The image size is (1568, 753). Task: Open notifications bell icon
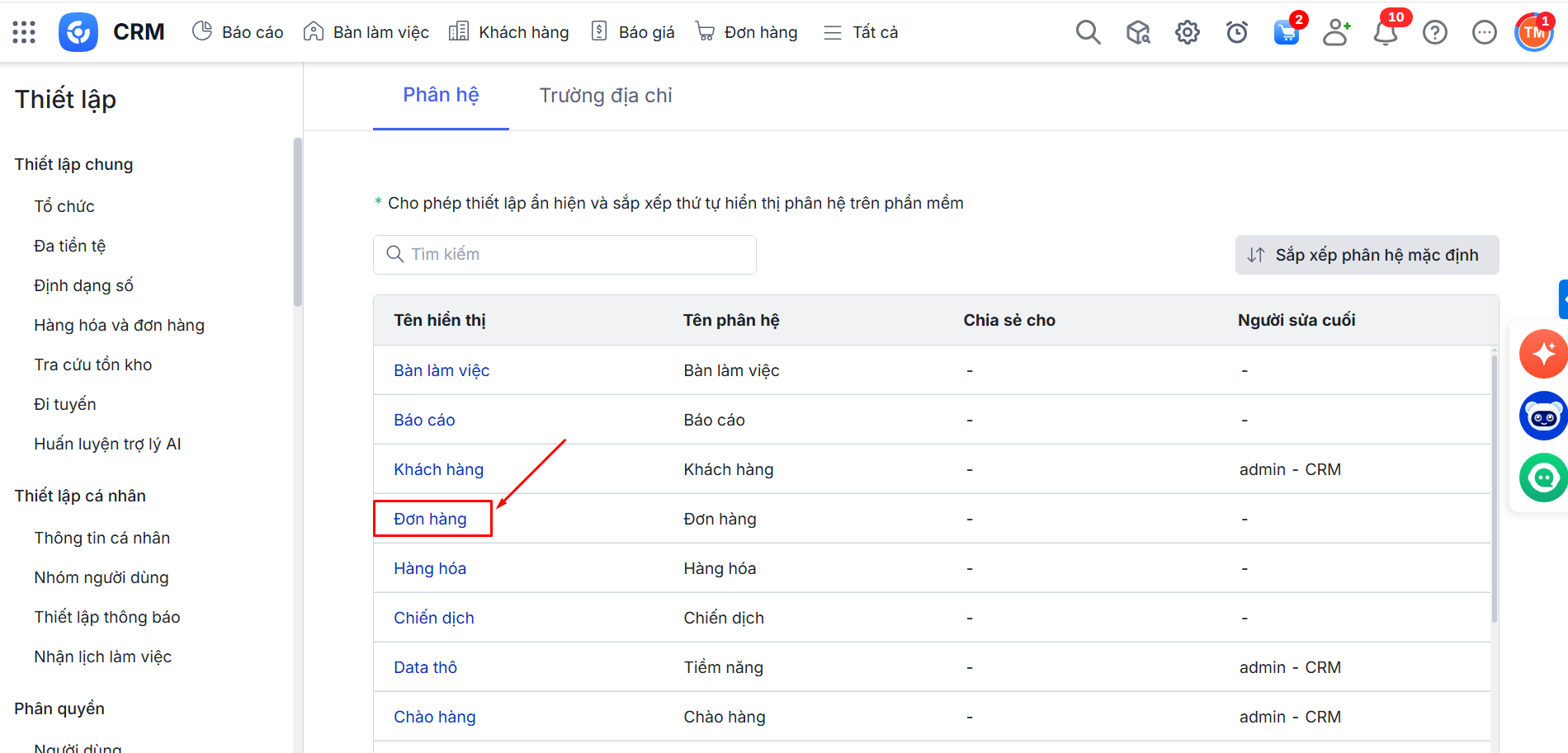tap(1385, 32)
